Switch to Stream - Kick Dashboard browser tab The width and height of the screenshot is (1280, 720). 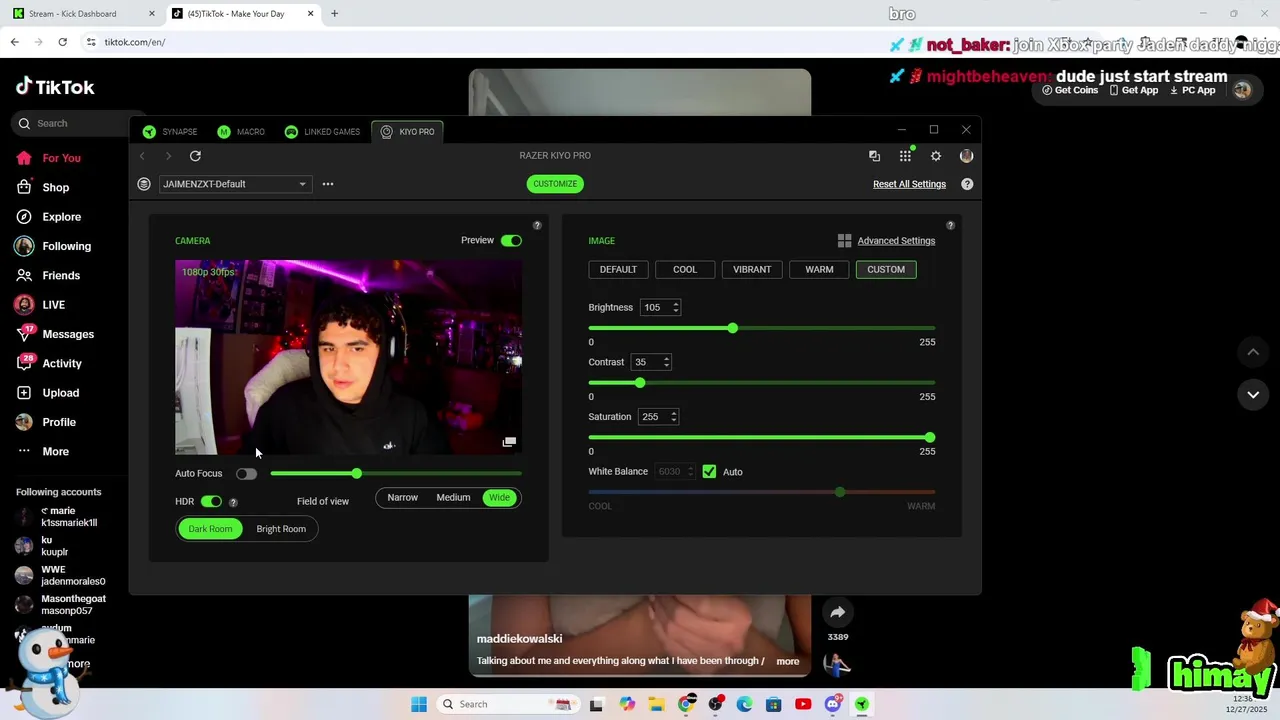[81, 14]
